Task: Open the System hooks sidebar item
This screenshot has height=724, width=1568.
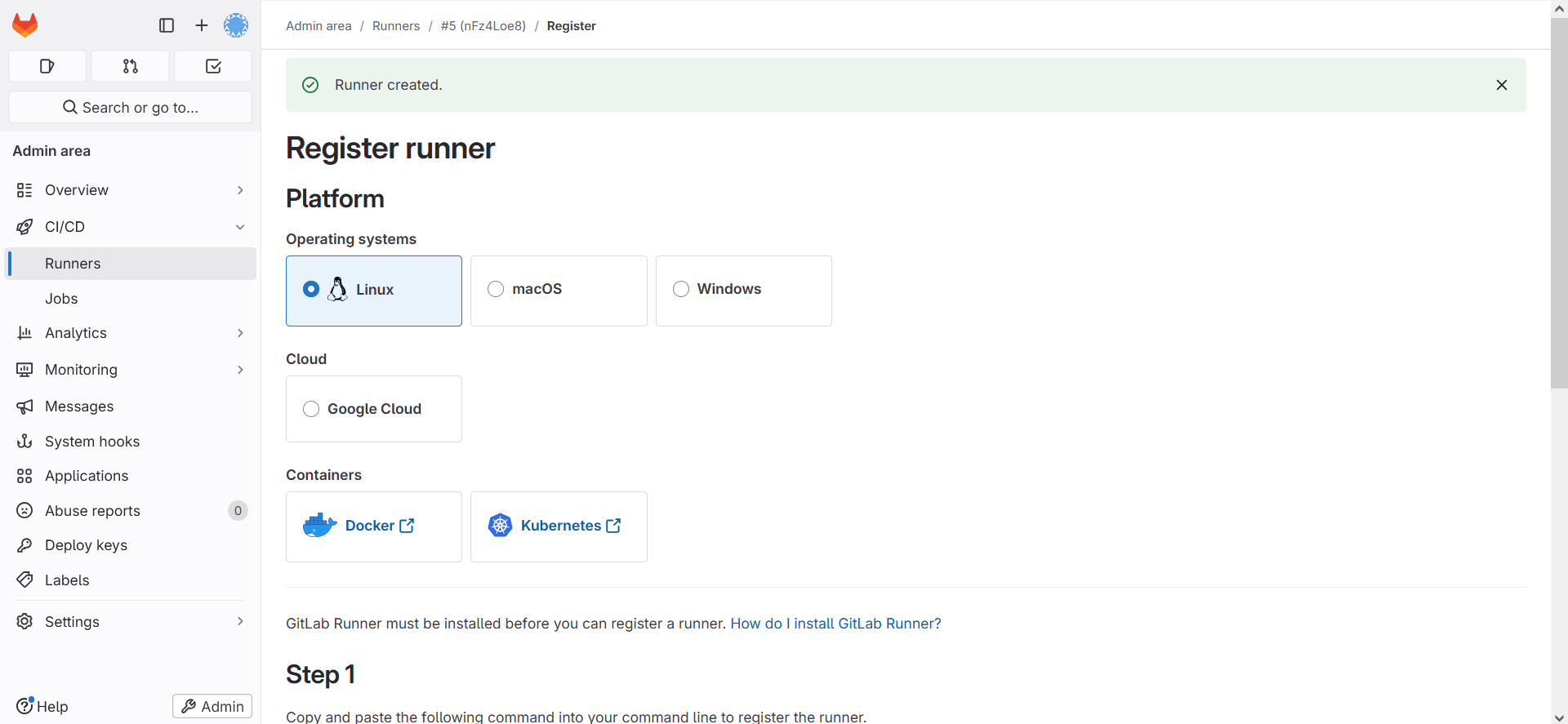Action: tap(131, 442)
